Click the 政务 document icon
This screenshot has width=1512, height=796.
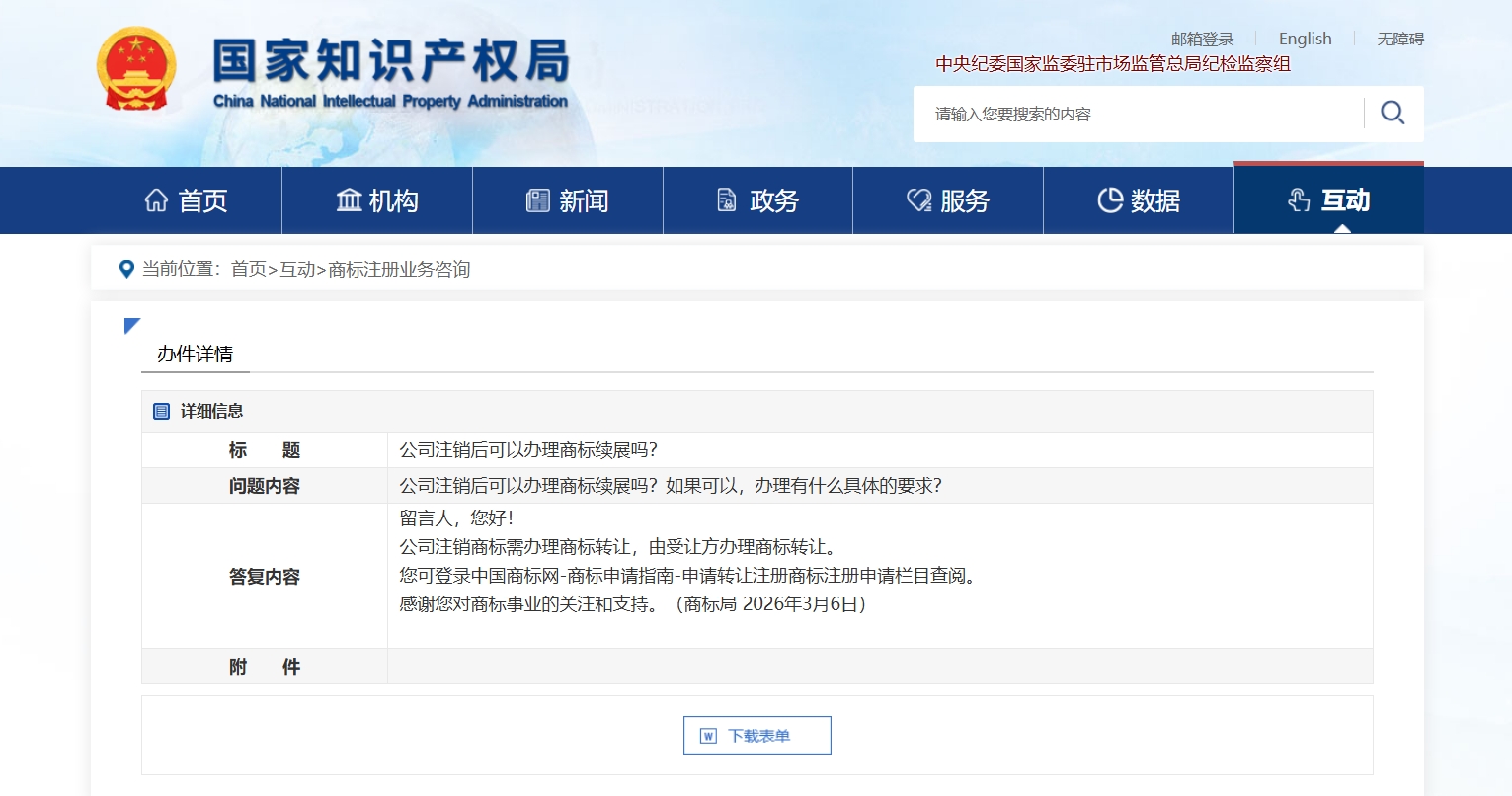click(x=727, y=200)
